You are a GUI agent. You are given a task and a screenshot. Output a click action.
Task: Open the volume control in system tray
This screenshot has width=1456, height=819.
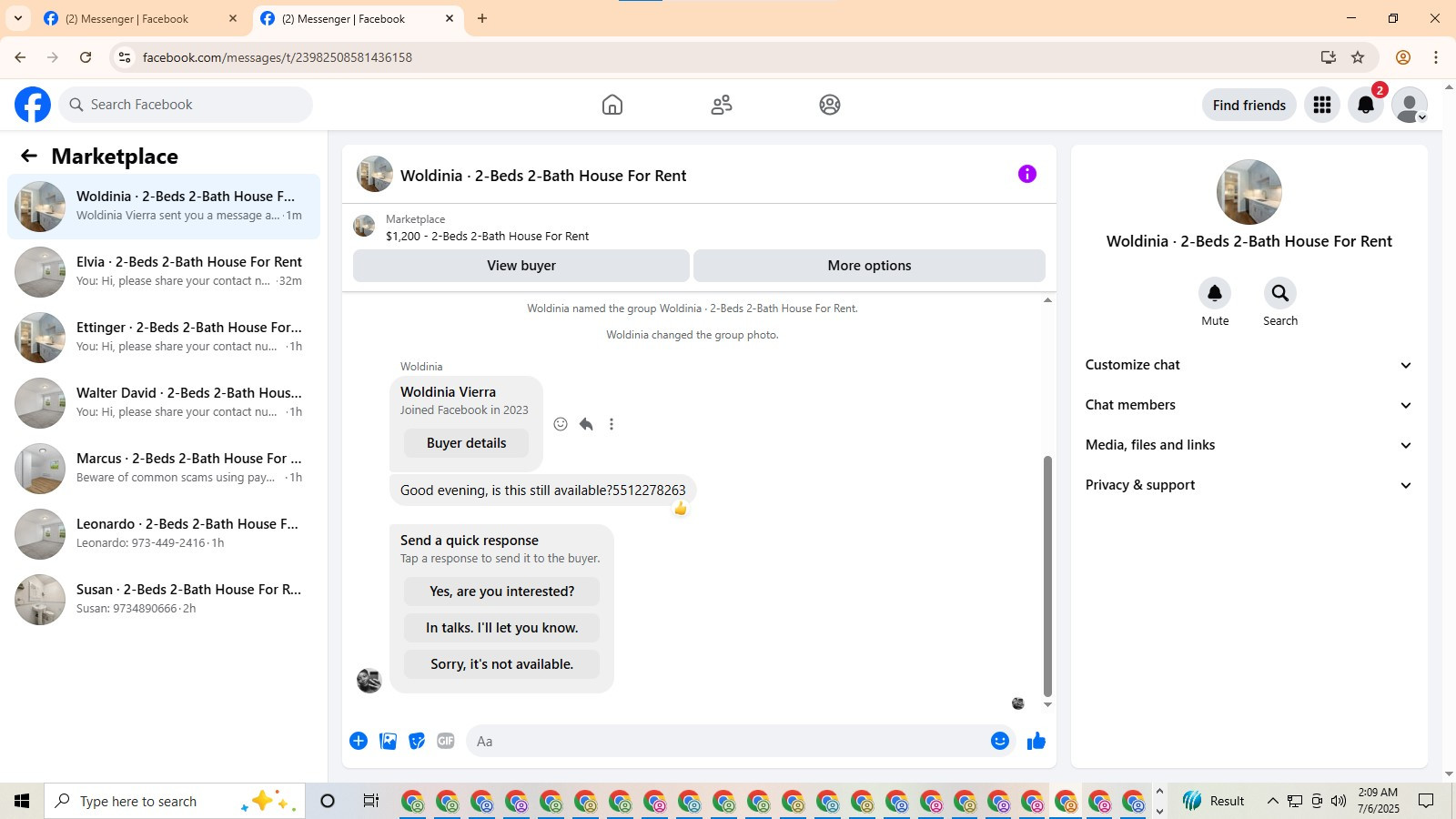[x=1338, y=801]
